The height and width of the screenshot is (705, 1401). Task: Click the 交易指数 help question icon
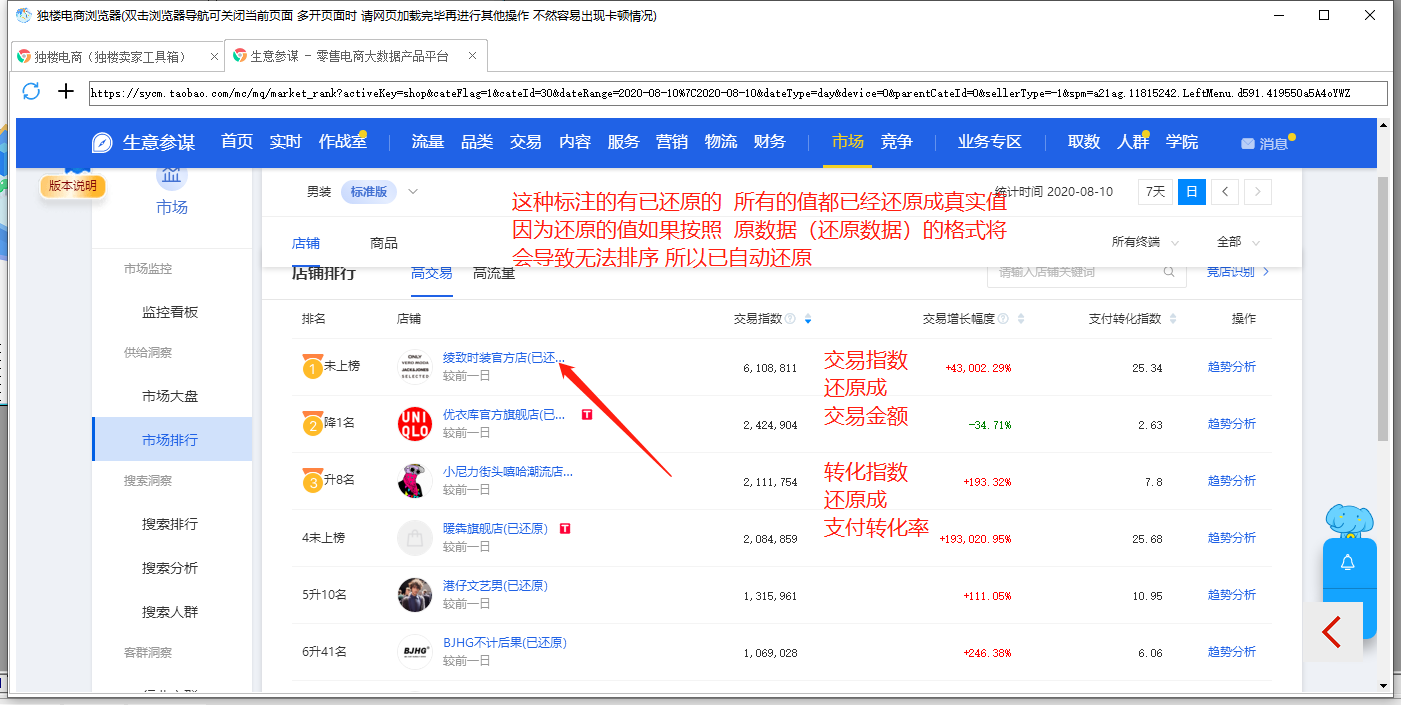click(x=790, y=319)
